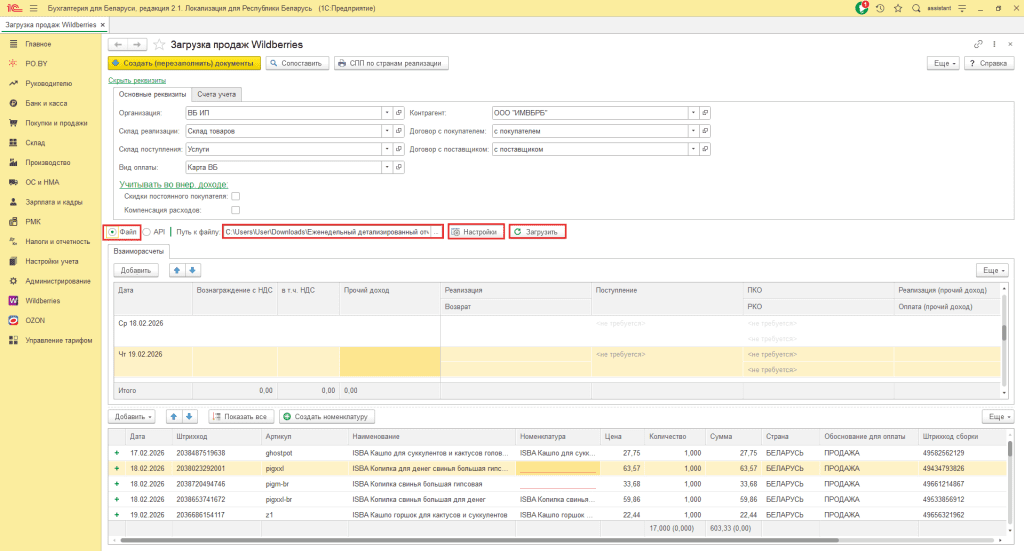Select the Файл radio button
The width and height of the screenshot is (1024, 551).
tap(112, 232)
